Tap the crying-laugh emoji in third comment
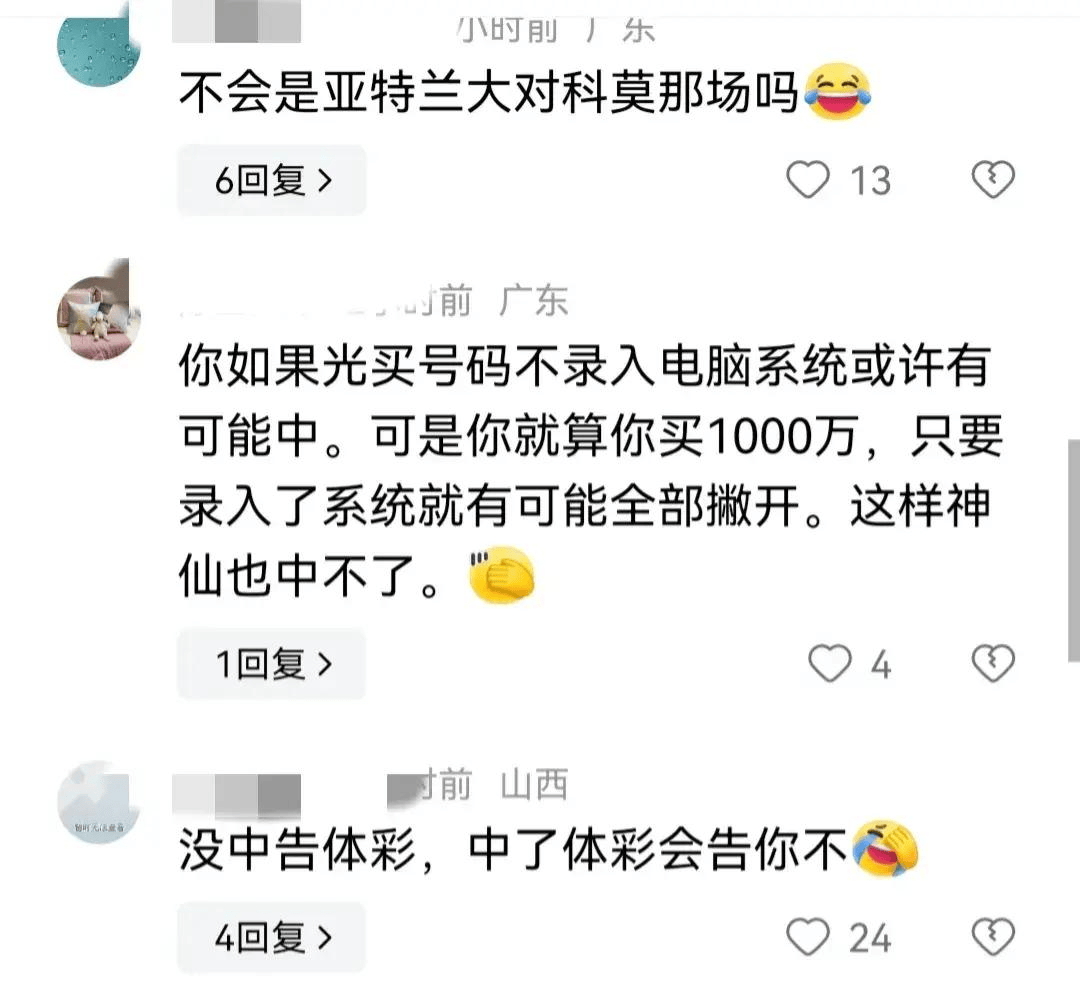This screenshot has width=1080, height=996. coord(885,849)
